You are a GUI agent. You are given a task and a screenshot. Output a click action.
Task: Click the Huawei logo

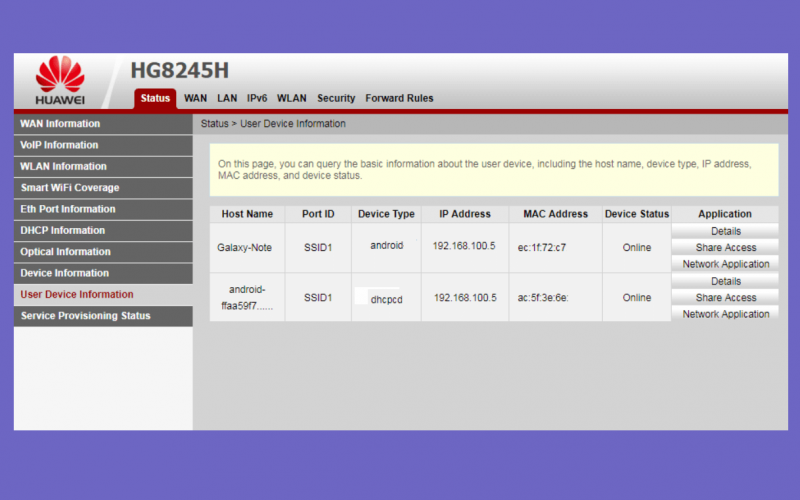coord(60,81)
